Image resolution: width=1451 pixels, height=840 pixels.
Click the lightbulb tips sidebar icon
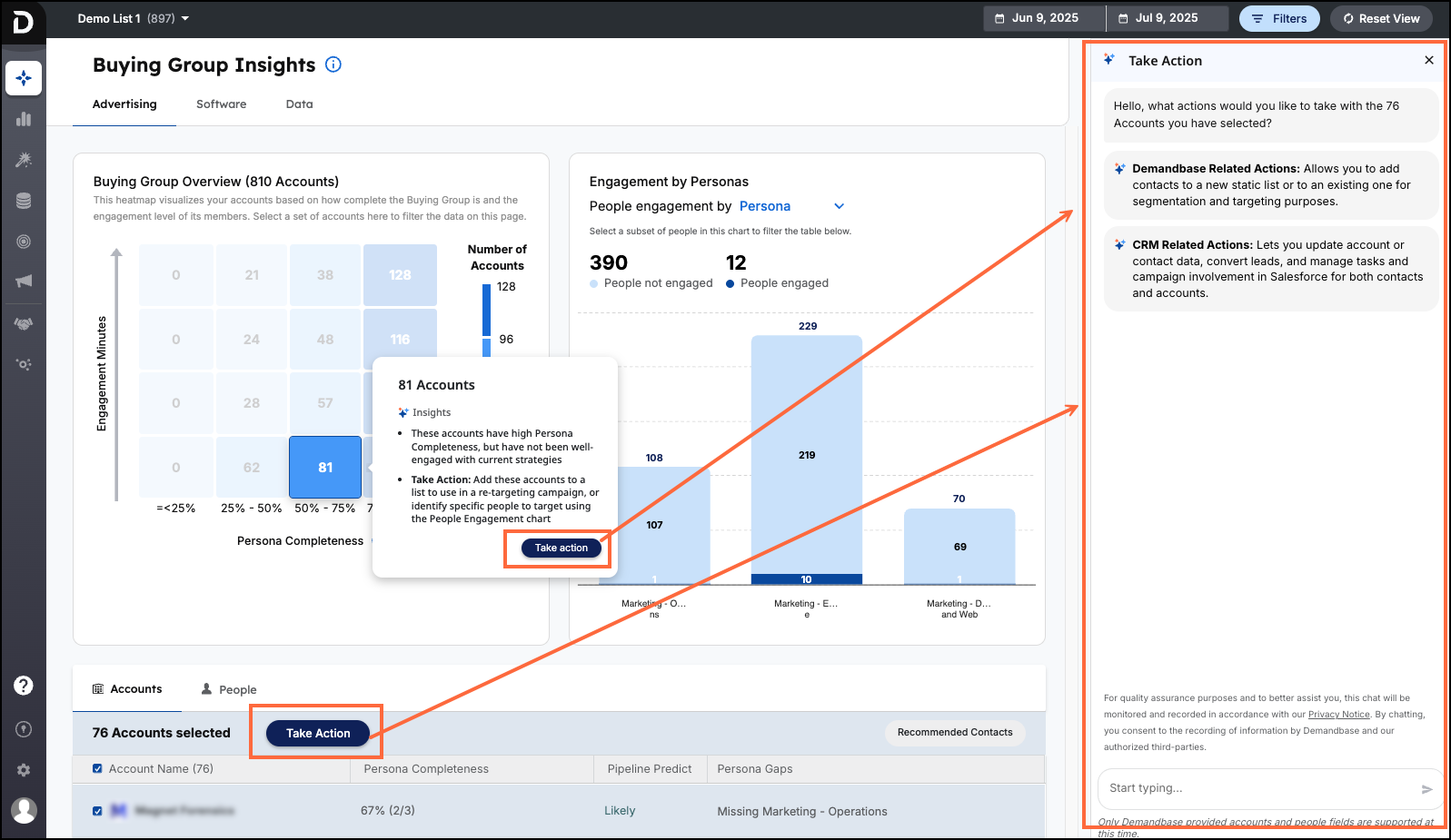pyautogui.click(x=24, y=729)
